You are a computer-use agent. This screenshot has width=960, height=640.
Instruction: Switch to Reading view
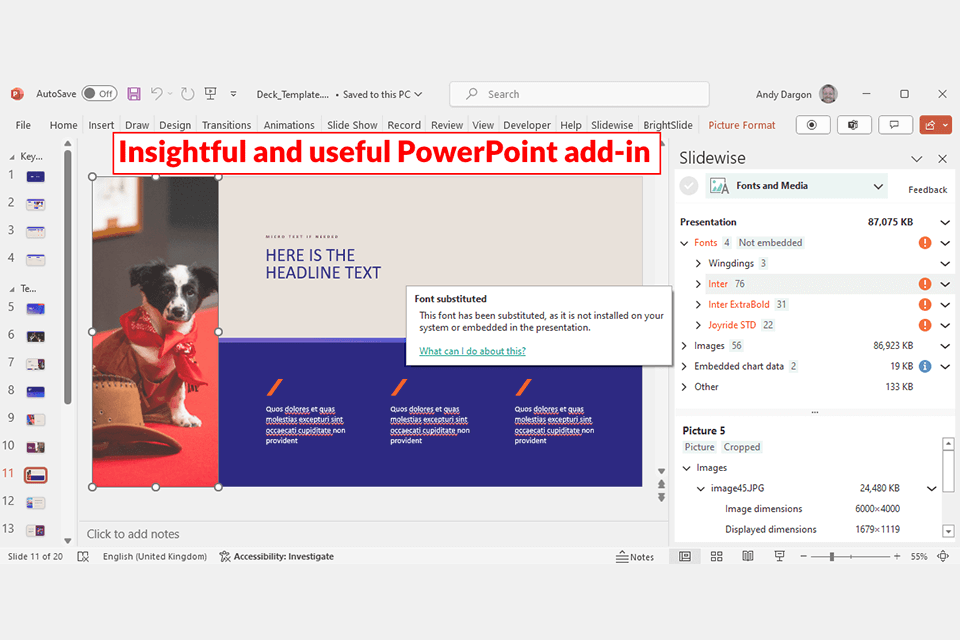coord(748,557)
